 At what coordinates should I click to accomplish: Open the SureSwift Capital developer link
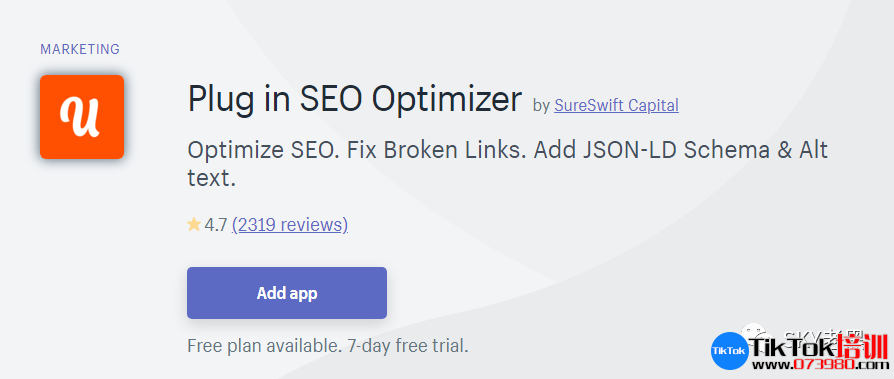[616, 105]
